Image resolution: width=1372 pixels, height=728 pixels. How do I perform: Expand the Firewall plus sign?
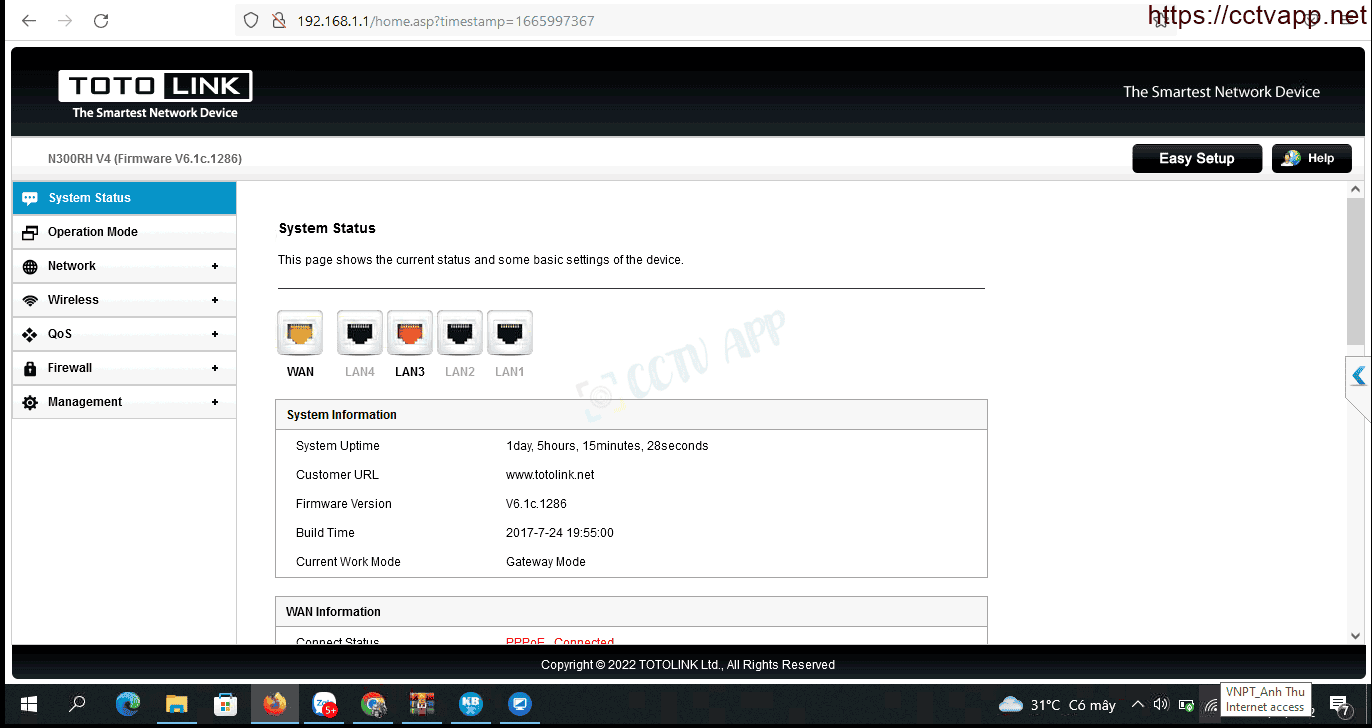215,368
